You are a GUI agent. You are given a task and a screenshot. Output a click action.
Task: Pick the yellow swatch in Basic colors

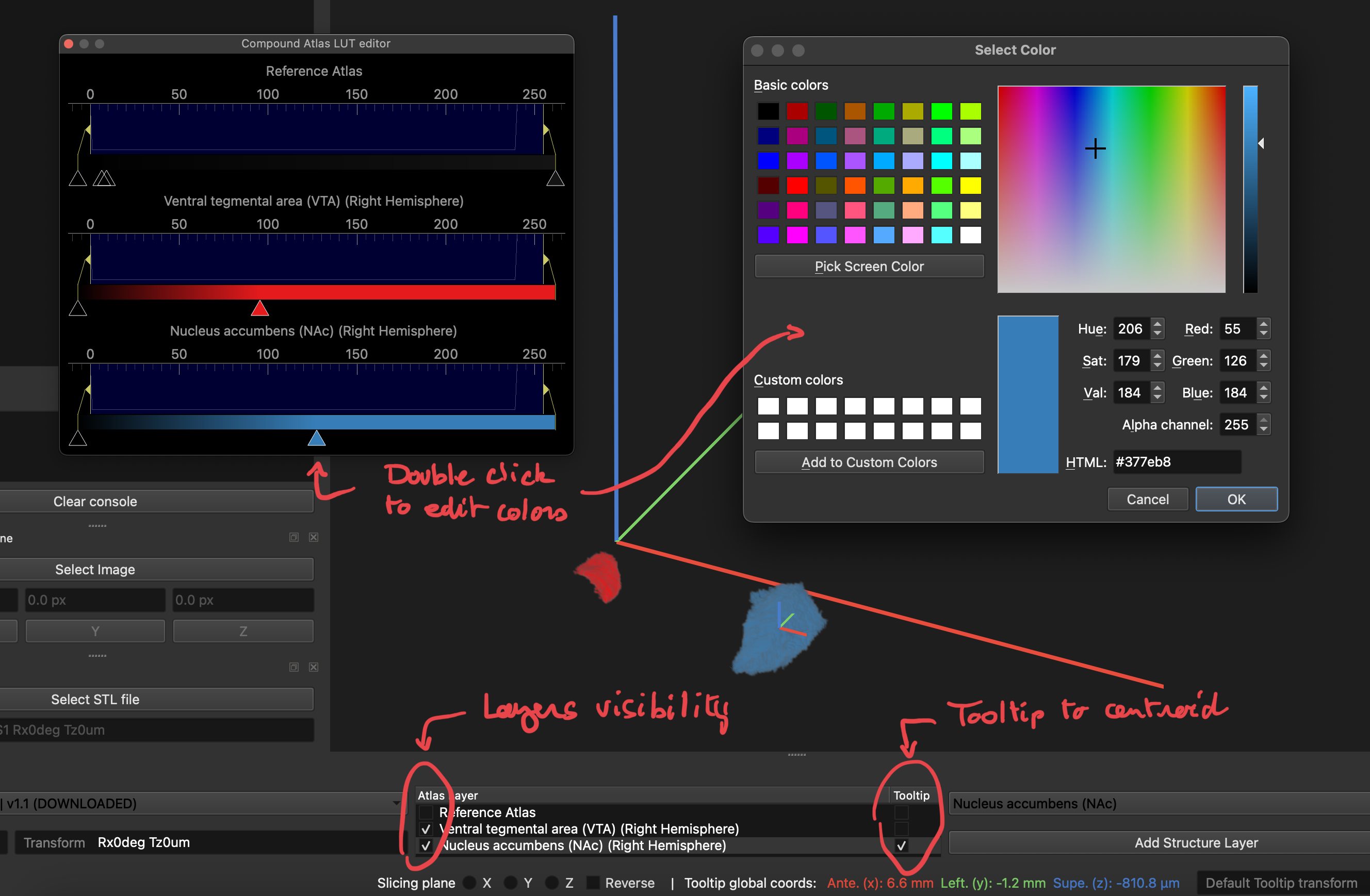click(971, 185)
